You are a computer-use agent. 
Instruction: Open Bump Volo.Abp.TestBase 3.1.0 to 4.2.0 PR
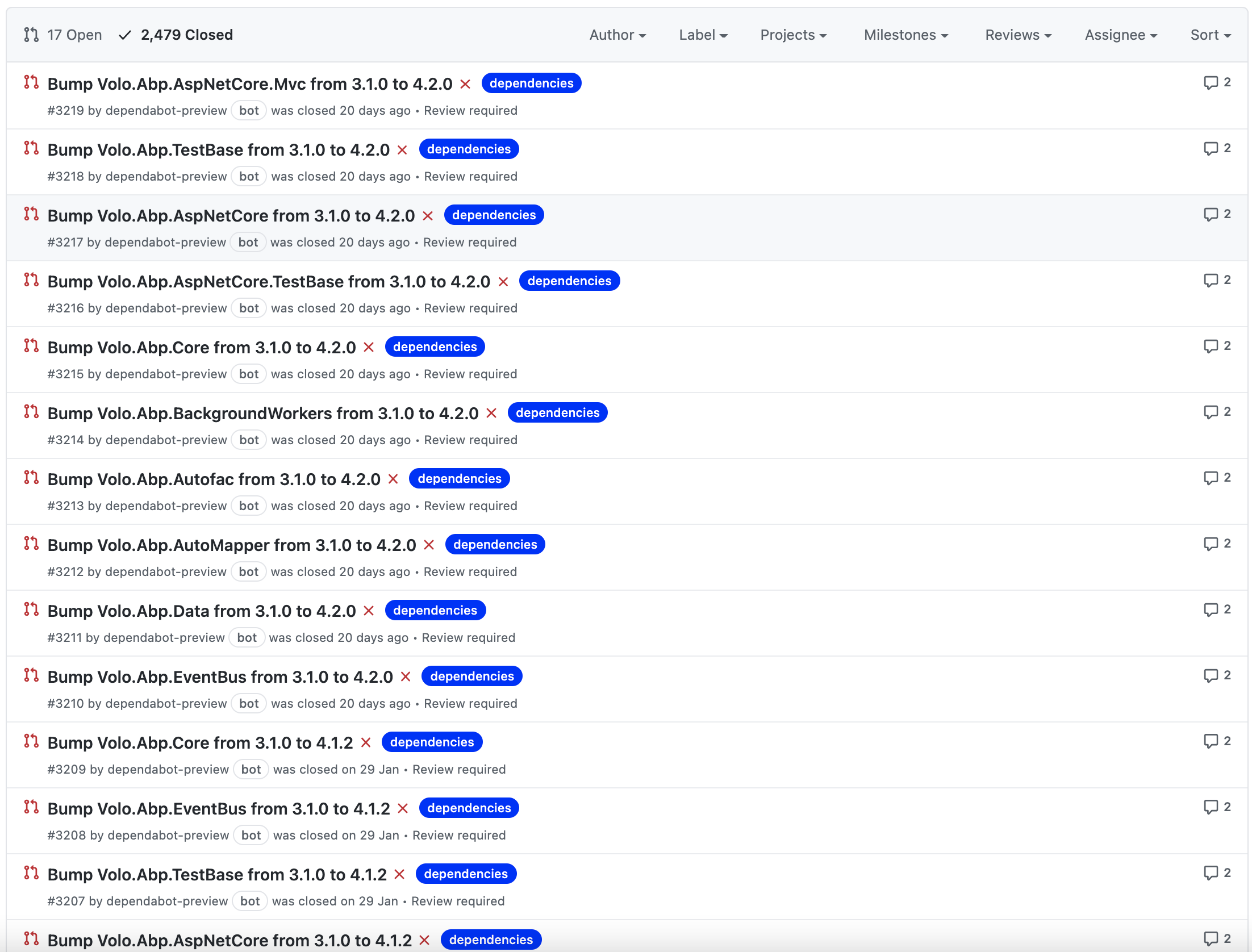[219, 150]
